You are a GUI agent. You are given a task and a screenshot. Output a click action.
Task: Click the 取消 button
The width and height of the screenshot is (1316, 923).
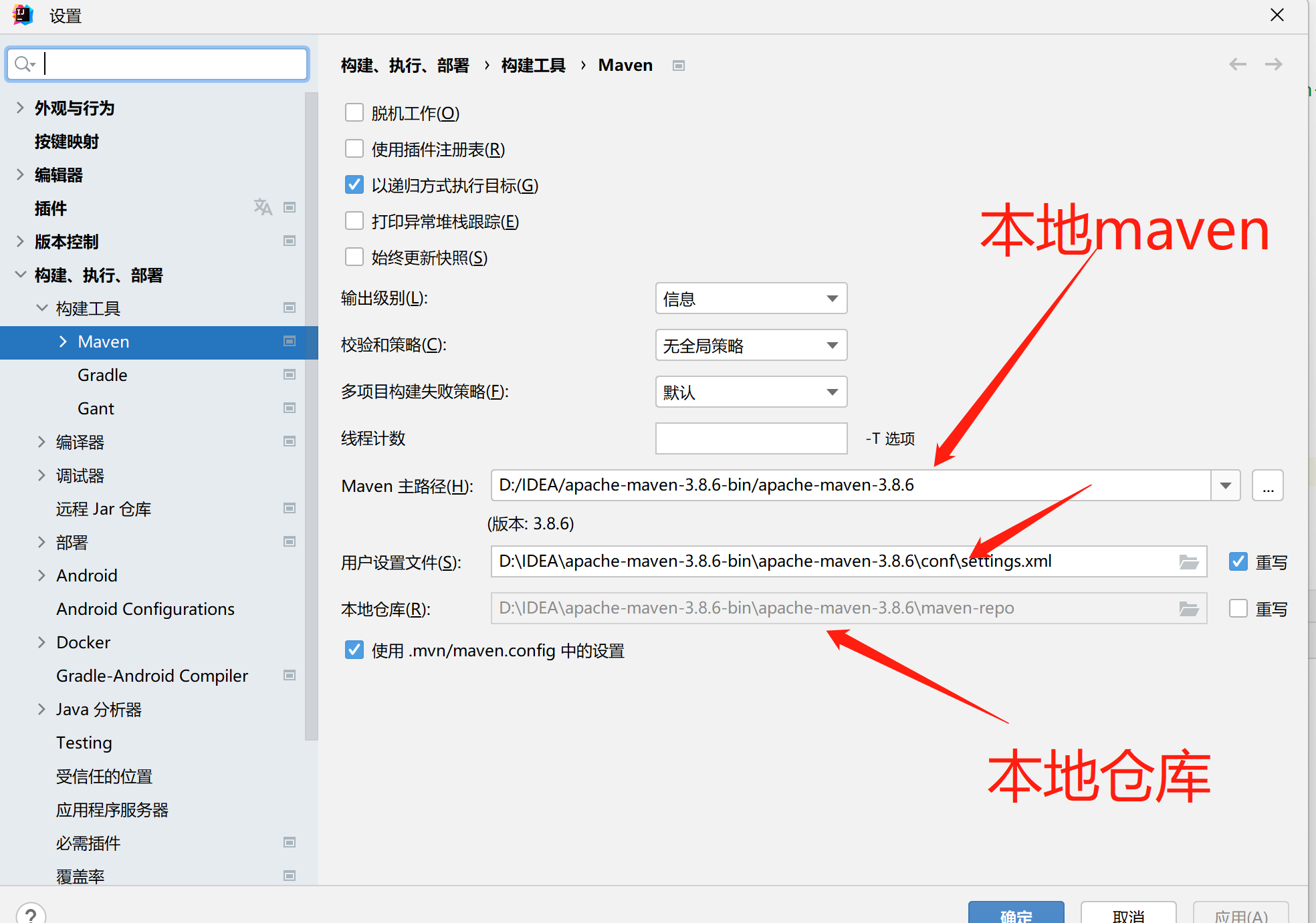click(1128, 914)
